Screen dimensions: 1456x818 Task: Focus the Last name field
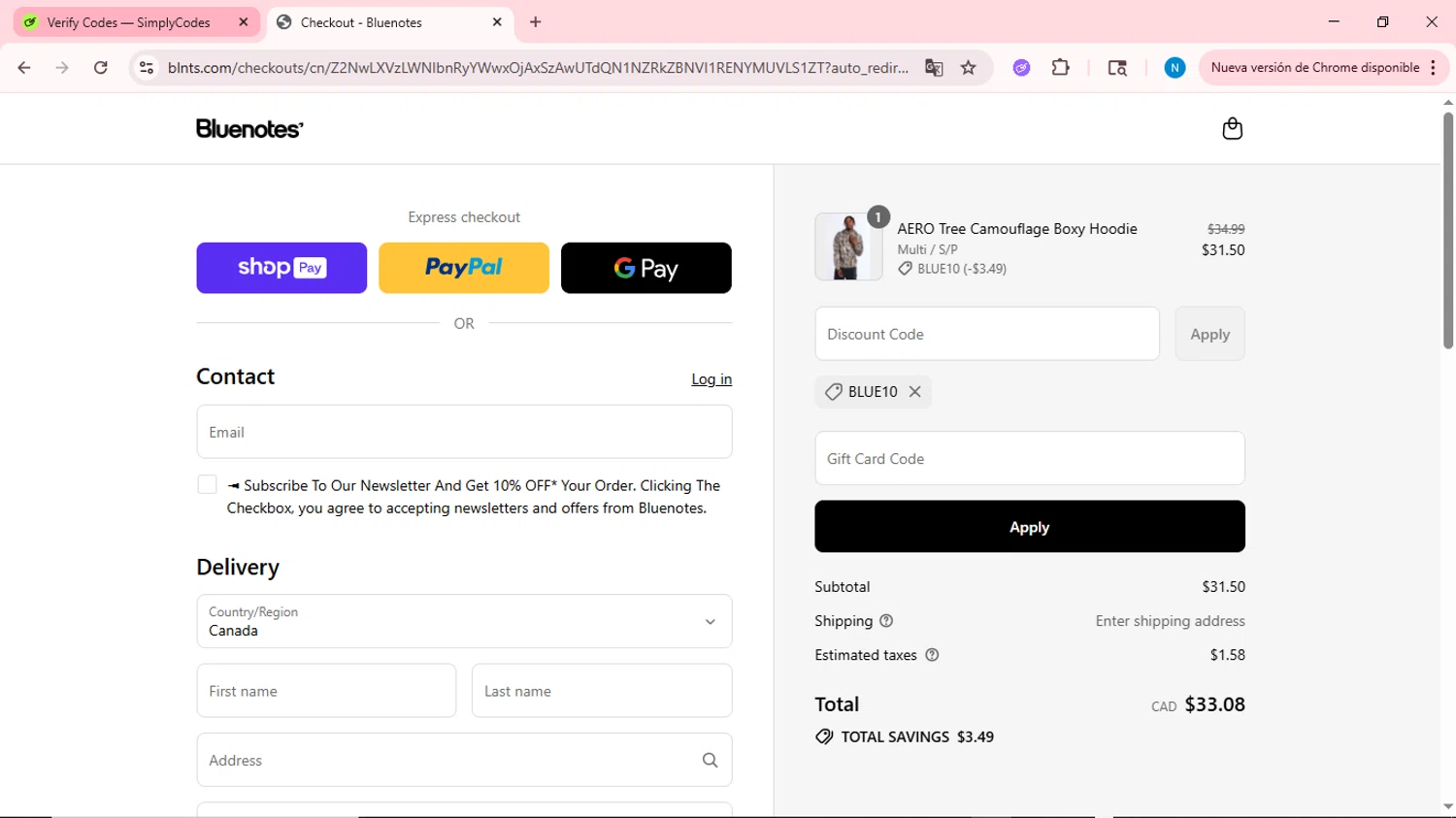click(602, 691)
